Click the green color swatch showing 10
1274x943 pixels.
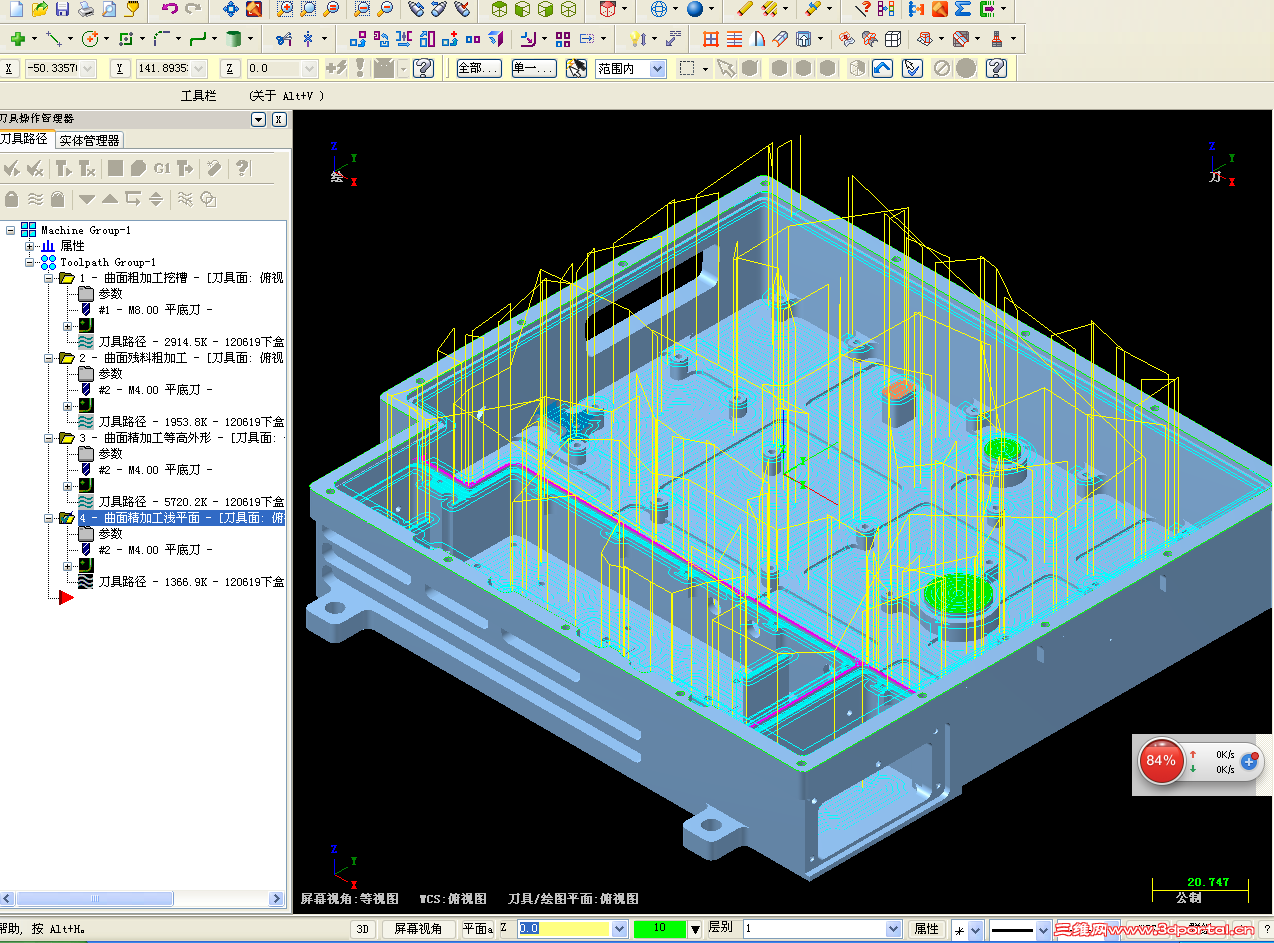[x=660, y=929]
